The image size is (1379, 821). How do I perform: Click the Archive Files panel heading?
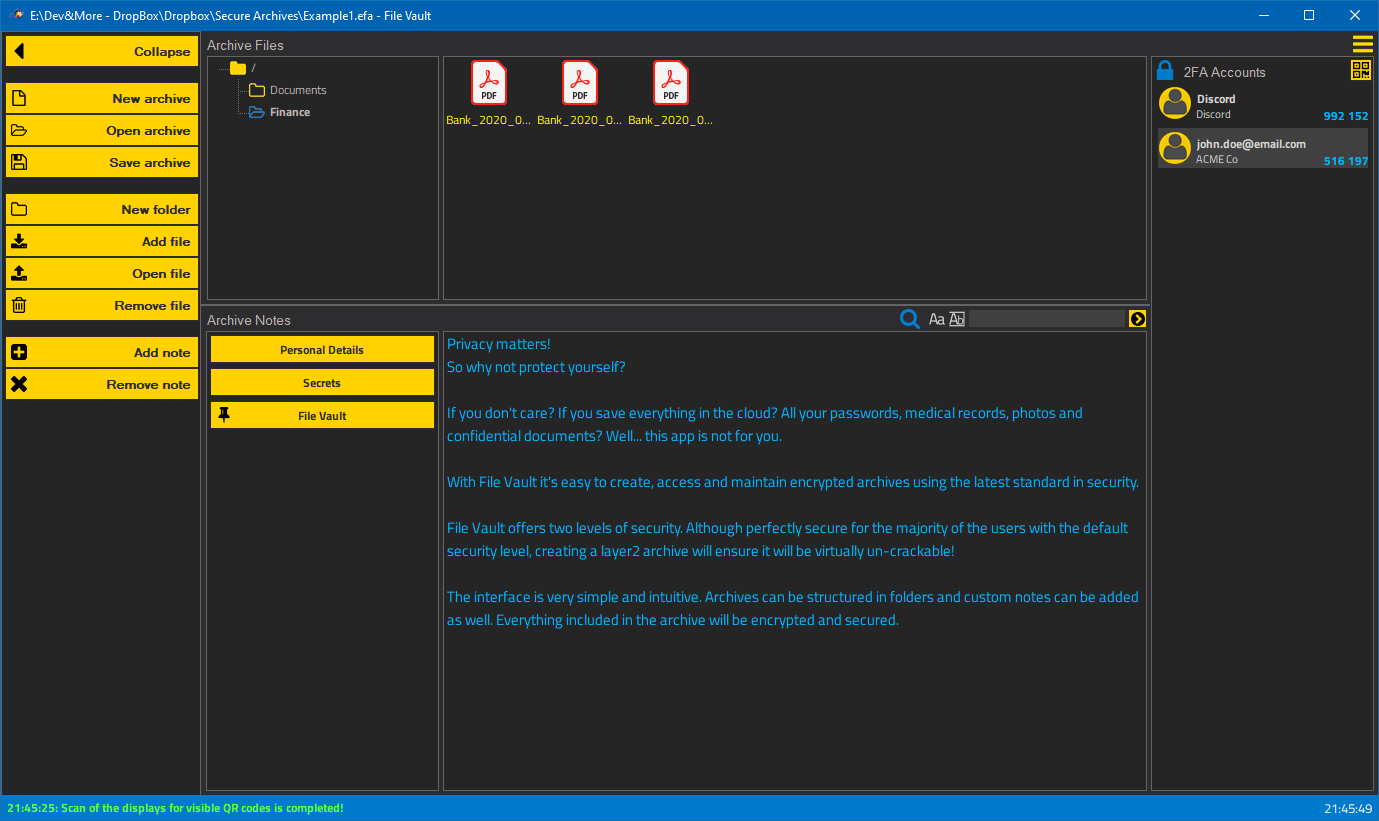point(245,45)
